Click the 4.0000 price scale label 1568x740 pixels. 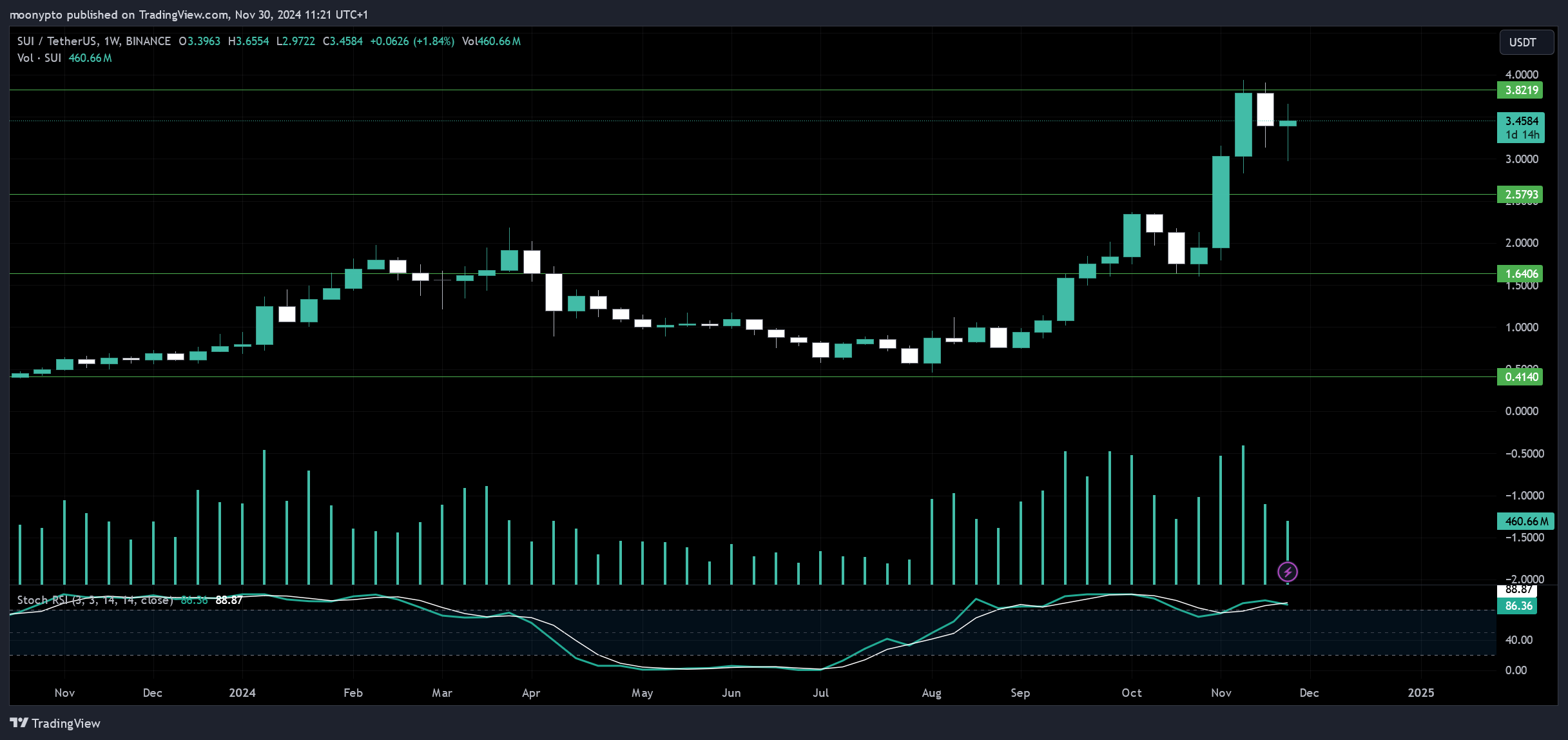pyautogui.click(x=1522, y=75)
